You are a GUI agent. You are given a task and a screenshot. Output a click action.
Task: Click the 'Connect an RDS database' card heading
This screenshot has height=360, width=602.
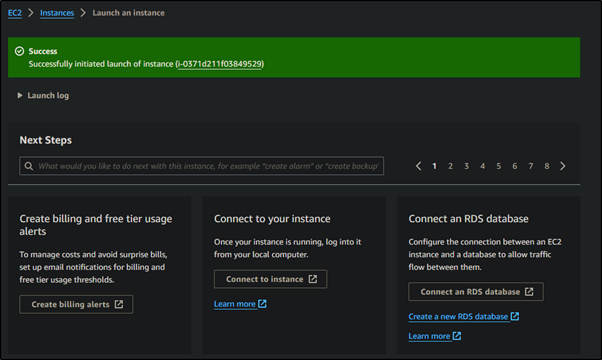click(468, 219)
